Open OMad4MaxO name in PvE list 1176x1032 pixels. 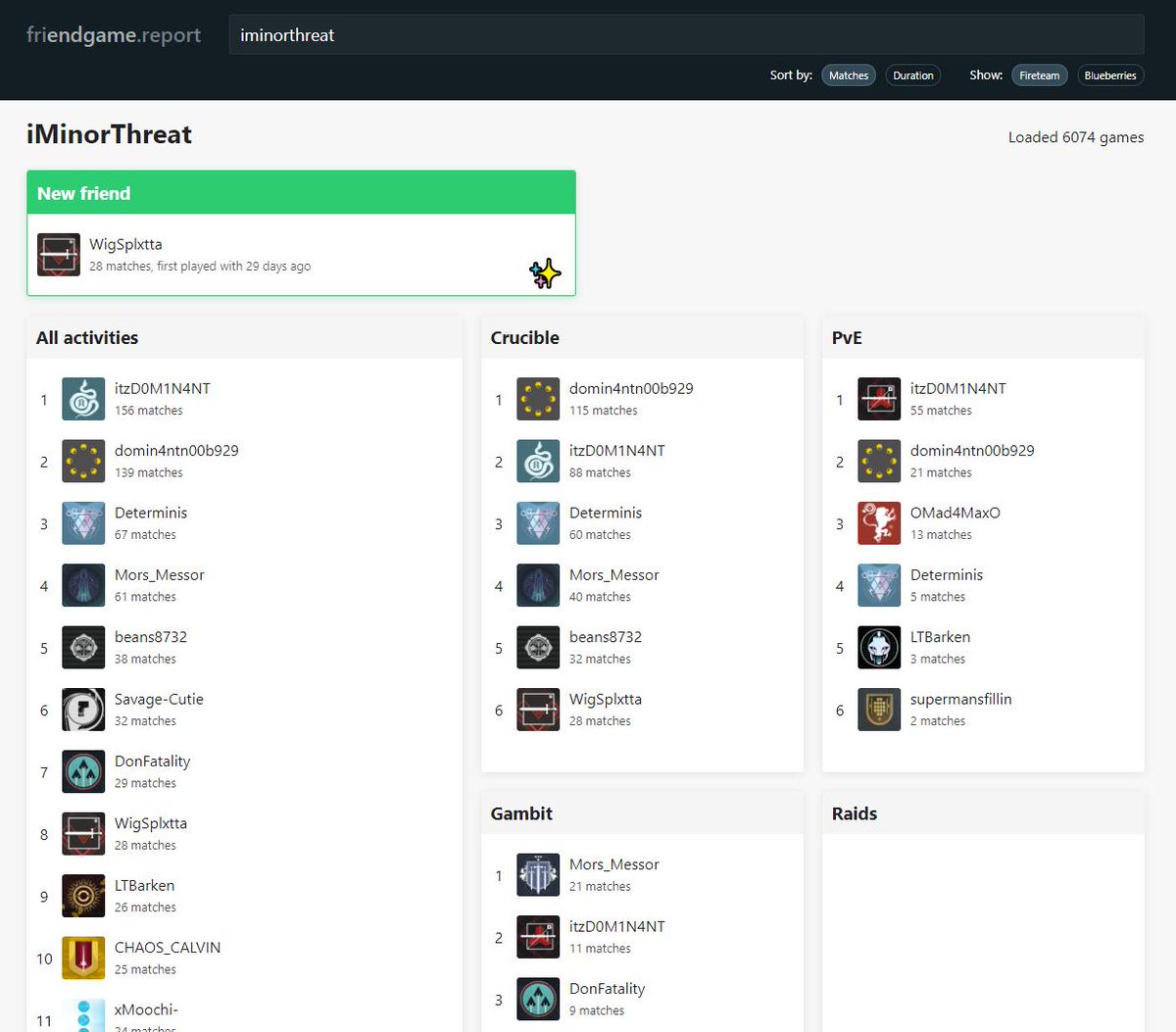pyautogui.click(x=955, y=513)
